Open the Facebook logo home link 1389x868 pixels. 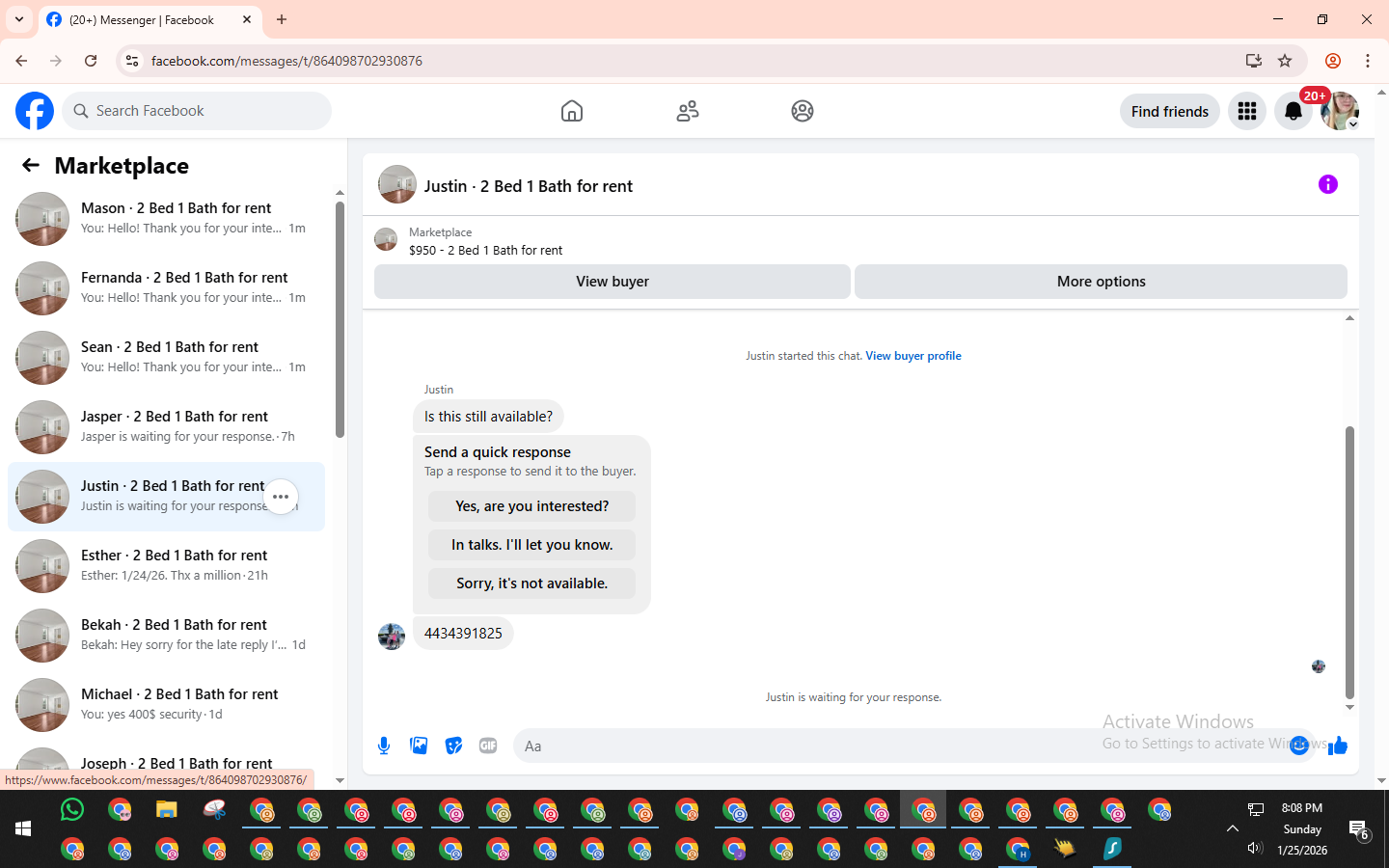click(x=35, y=111)
